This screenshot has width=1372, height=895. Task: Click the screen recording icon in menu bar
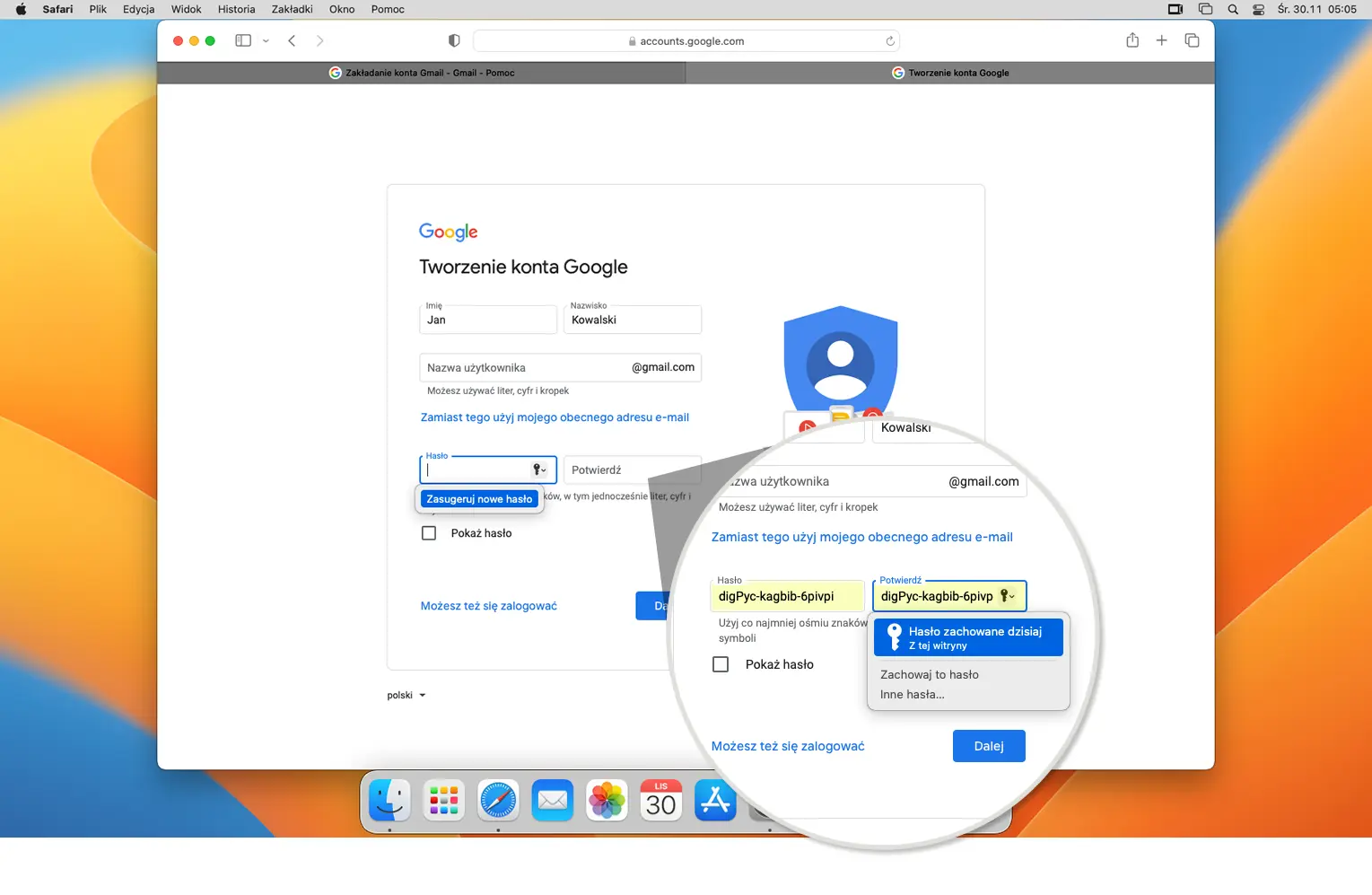pos(1175,9)
